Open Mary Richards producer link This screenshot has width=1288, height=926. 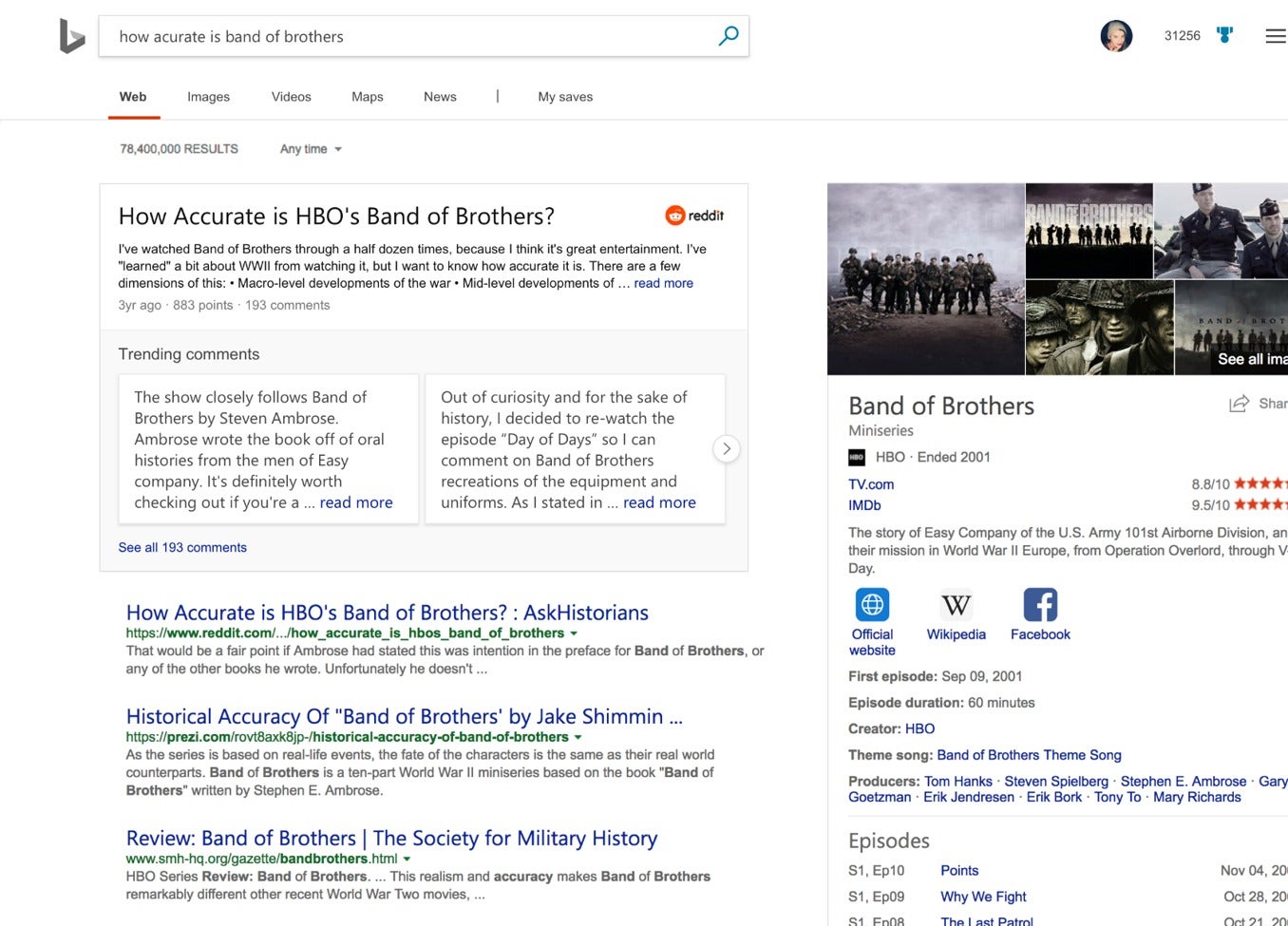pyautogui.click(x=1197, y=797)
